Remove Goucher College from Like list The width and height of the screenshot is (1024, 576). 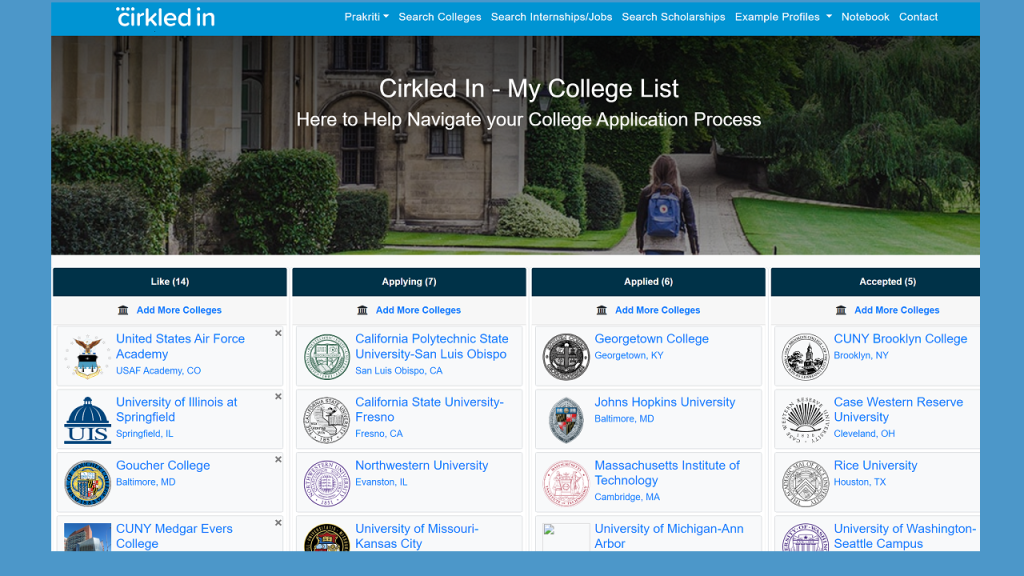point(278,460)
